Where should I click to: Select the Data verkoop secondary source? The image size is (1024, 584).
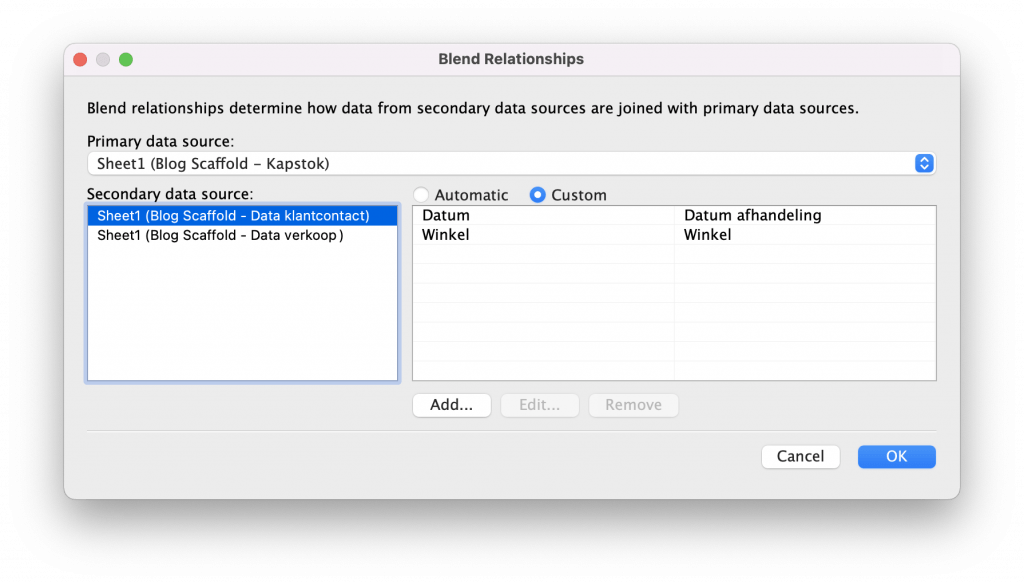220,235
